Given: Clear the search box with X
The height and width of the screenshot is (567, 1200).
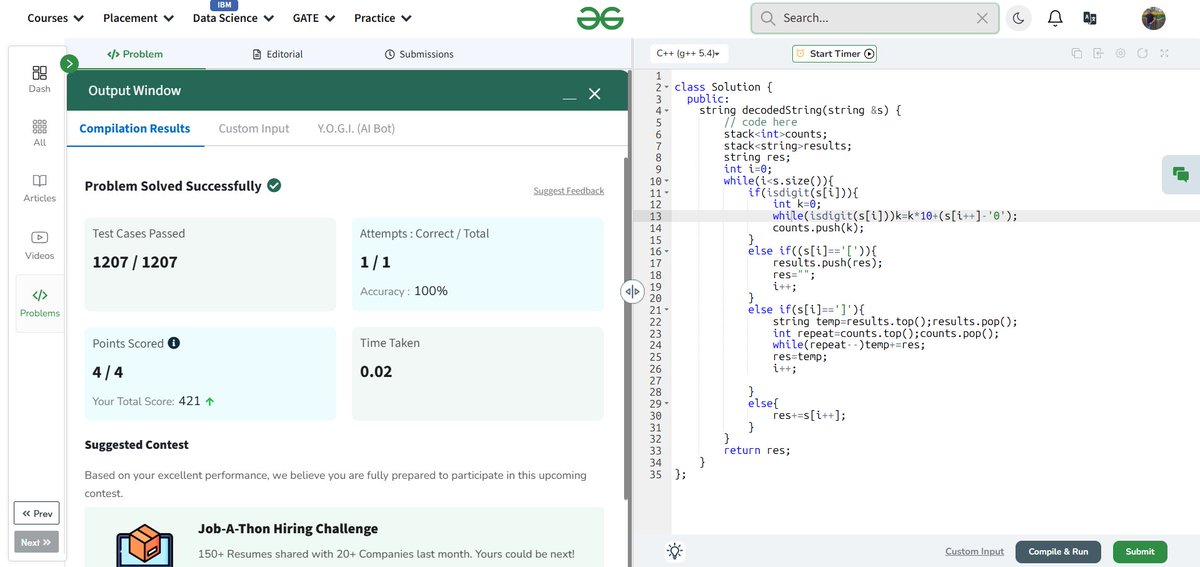Looking at the screenshot, I should 982,18.
